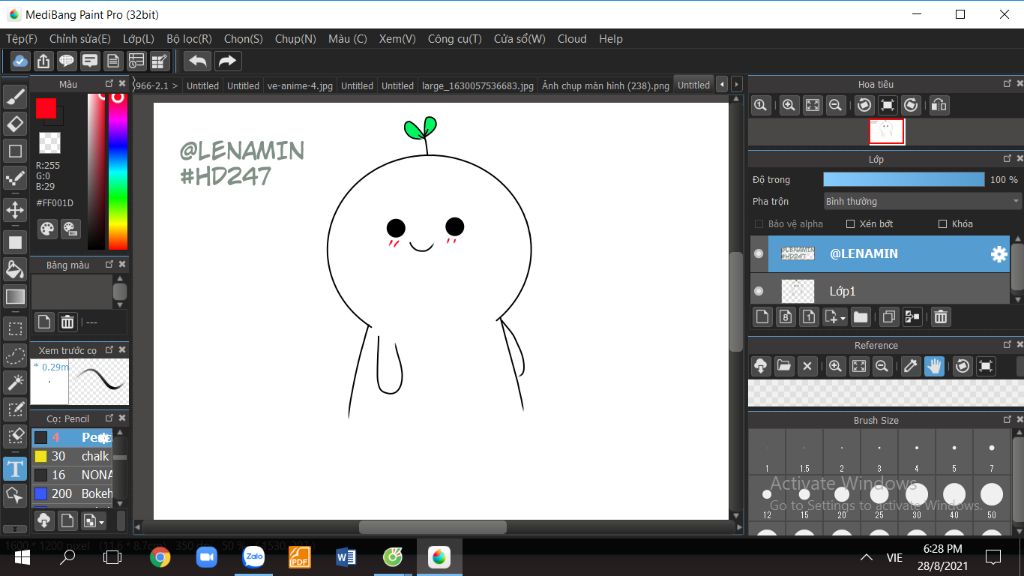Duplicate the current layer
Image resolution: width=1024 pixels, height=576 pixels.
point(888,317)
